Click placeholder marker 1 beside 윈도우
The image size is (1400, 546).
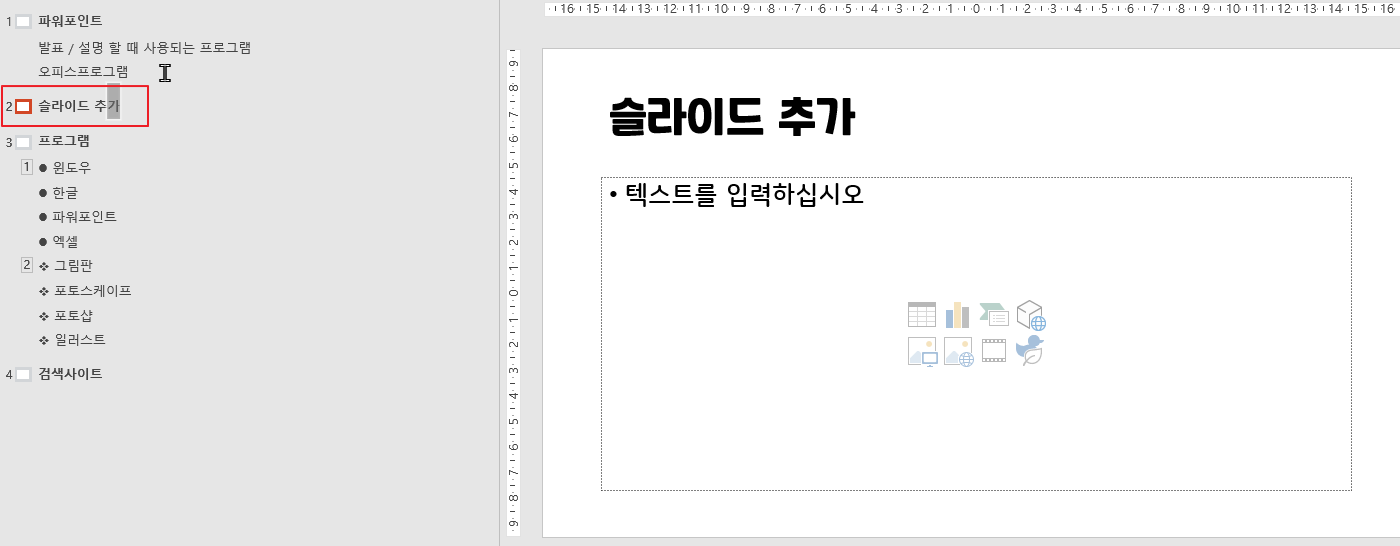pyautogui.click(x=27, y=167)
